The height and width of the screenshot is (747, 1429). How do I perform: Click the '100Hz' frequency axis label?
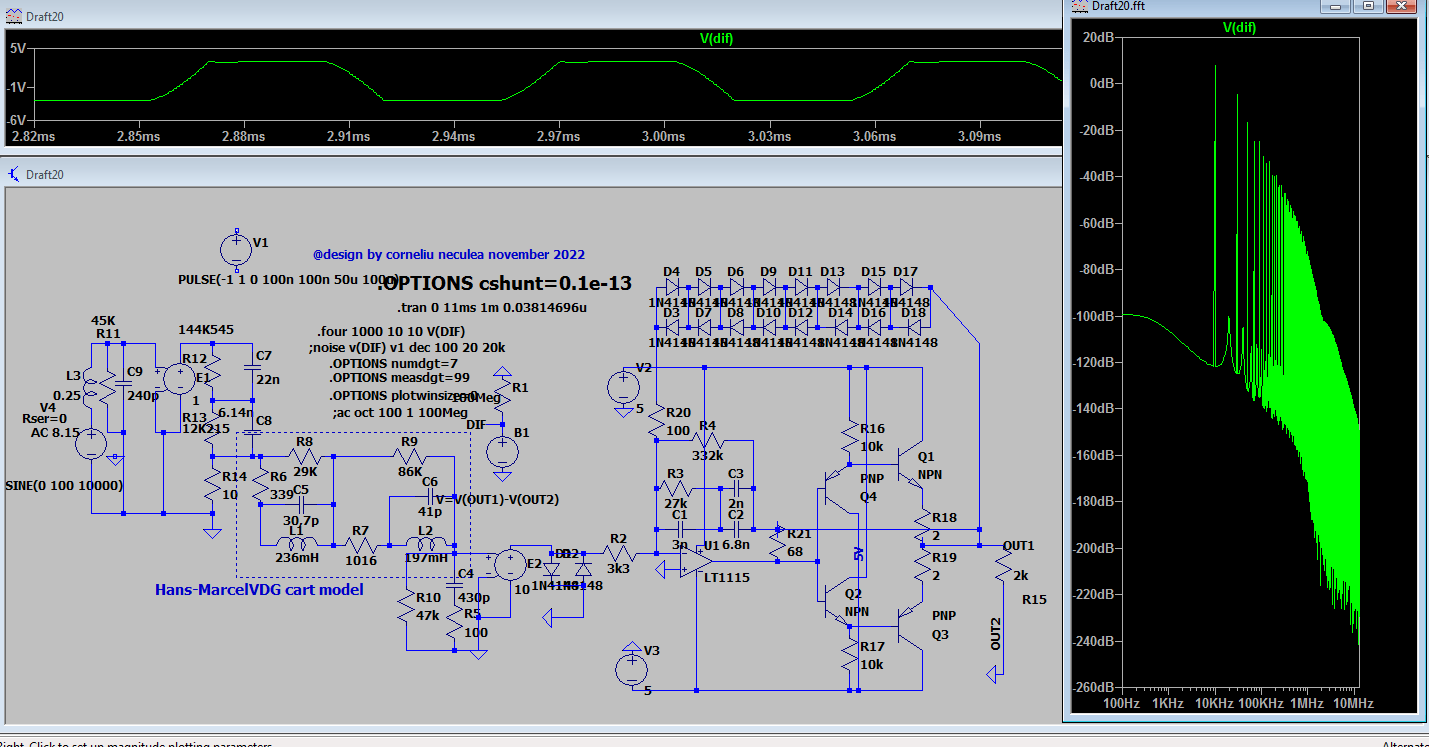[1122, 704]
